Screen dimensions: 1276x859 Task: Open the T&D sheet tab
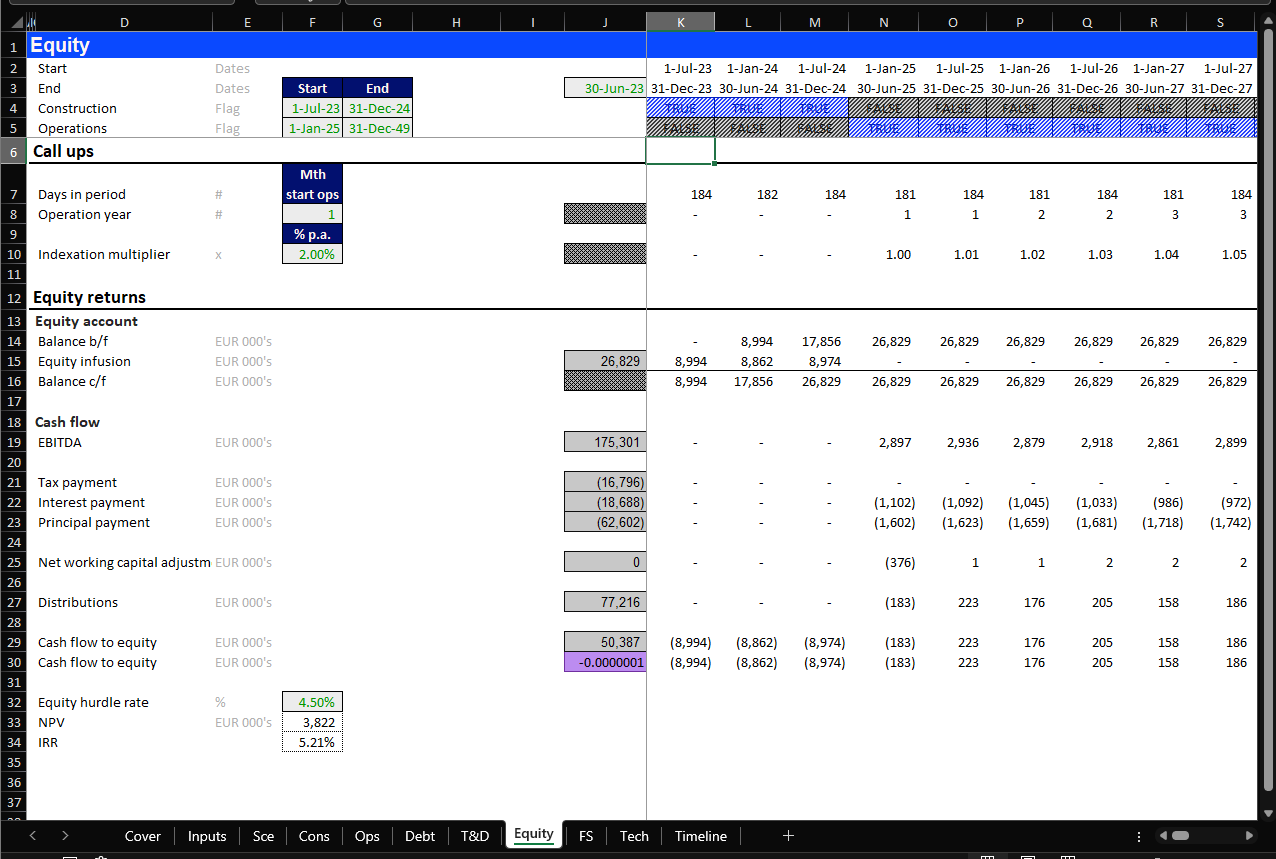coord(475,836)
